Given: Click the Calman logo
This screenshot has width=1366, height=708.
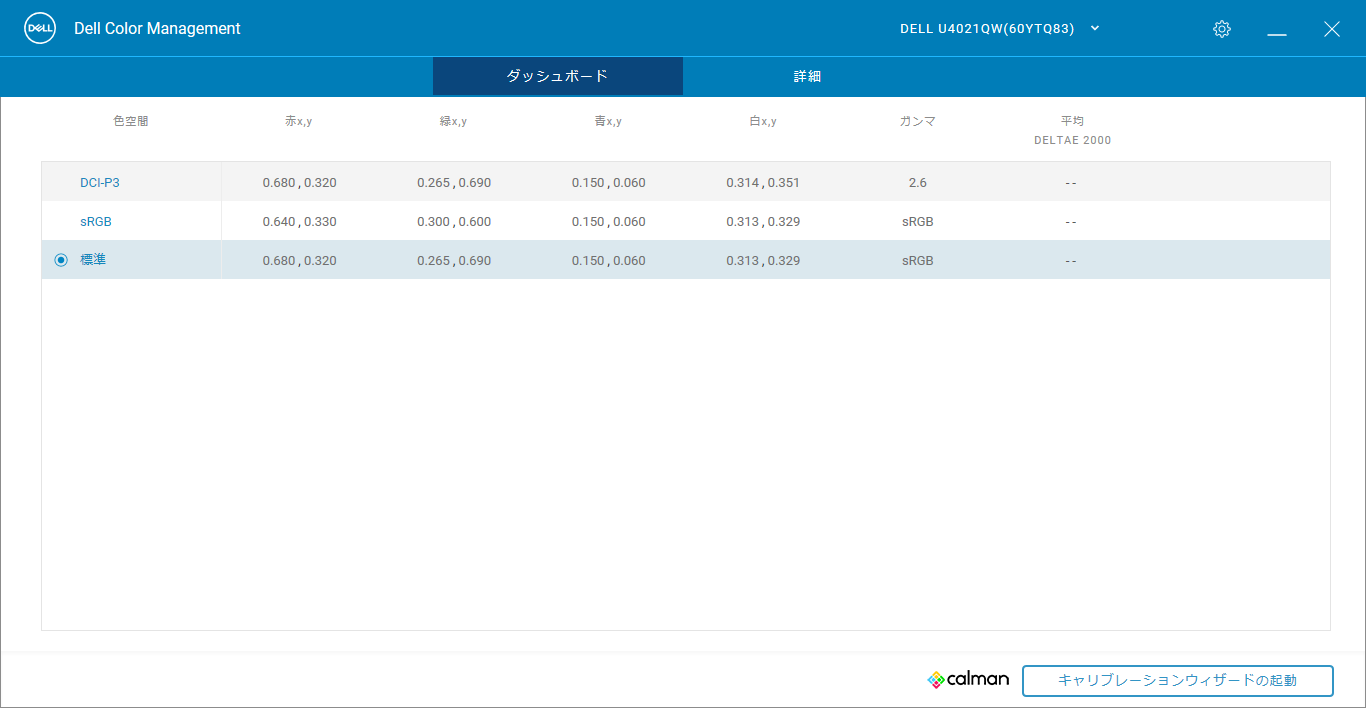Looking at the screenshot, I should (x=968, y=680).
